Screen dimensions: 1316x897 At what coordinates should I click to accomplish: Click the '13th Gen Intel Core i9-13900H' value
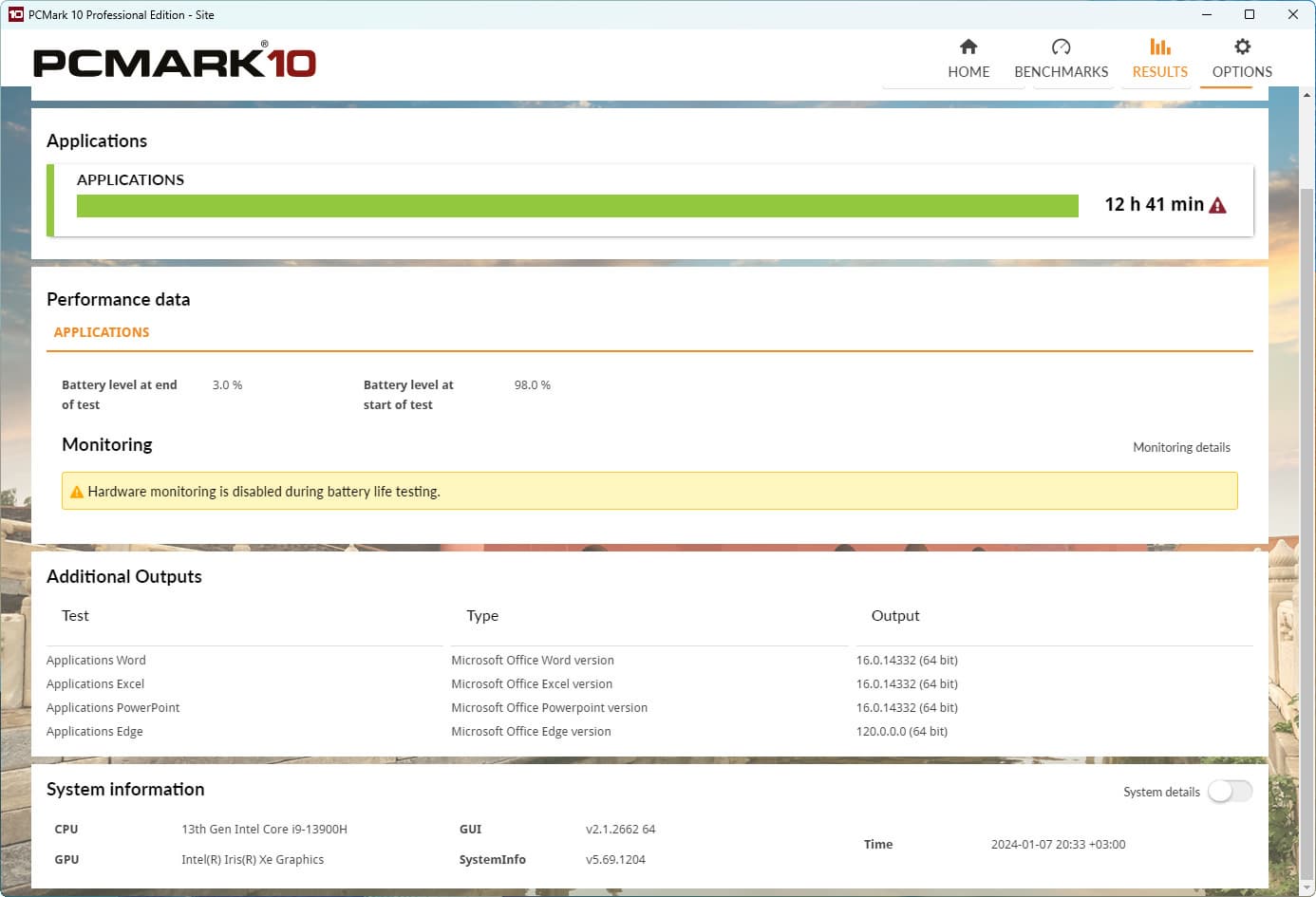point(264,830)
